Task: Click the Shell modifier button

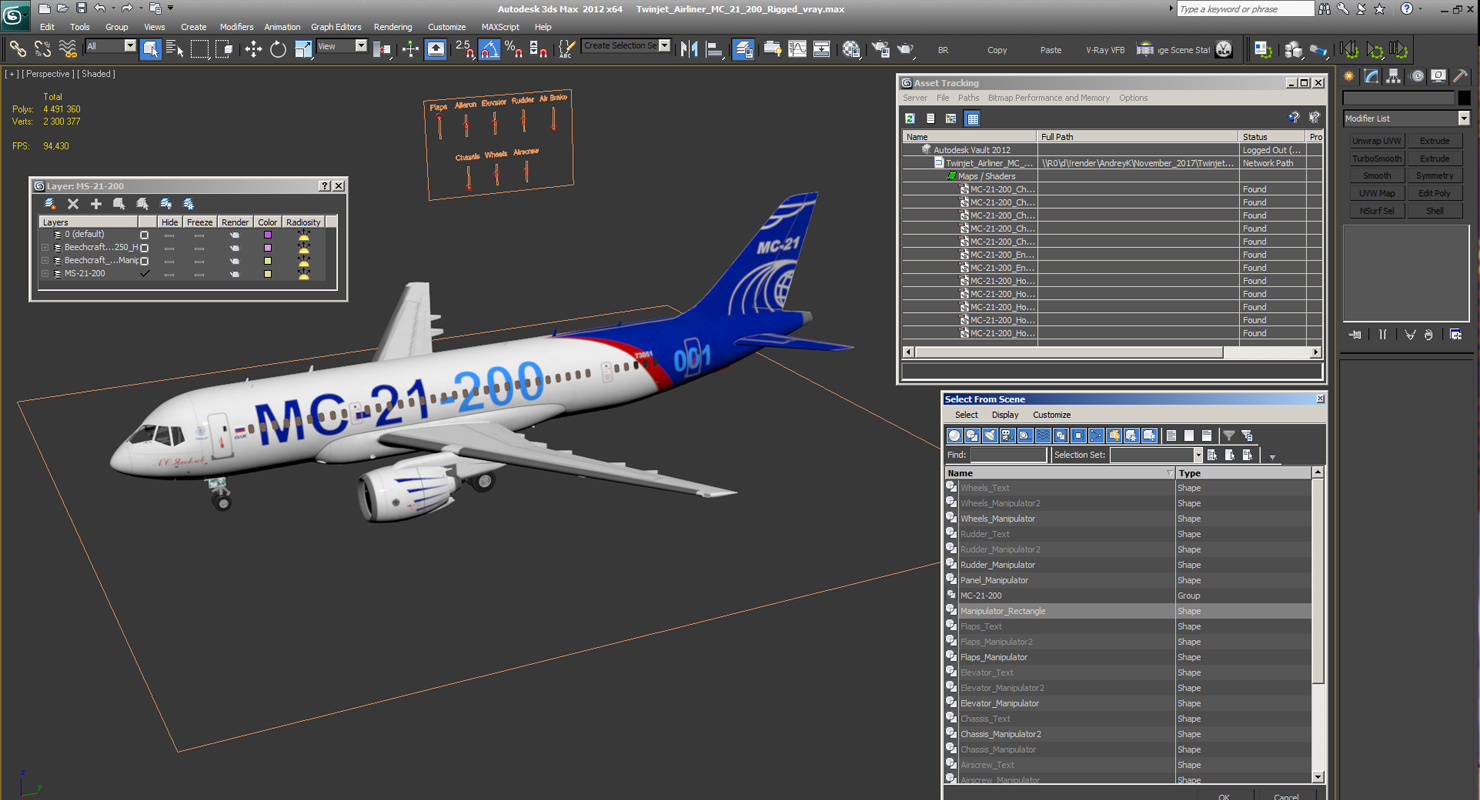Action: point(1434,211)
